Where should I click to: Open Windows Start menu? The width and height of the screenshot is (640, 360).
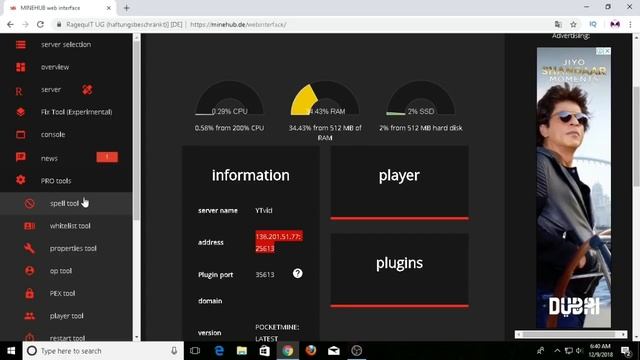(x=11, y=351)
